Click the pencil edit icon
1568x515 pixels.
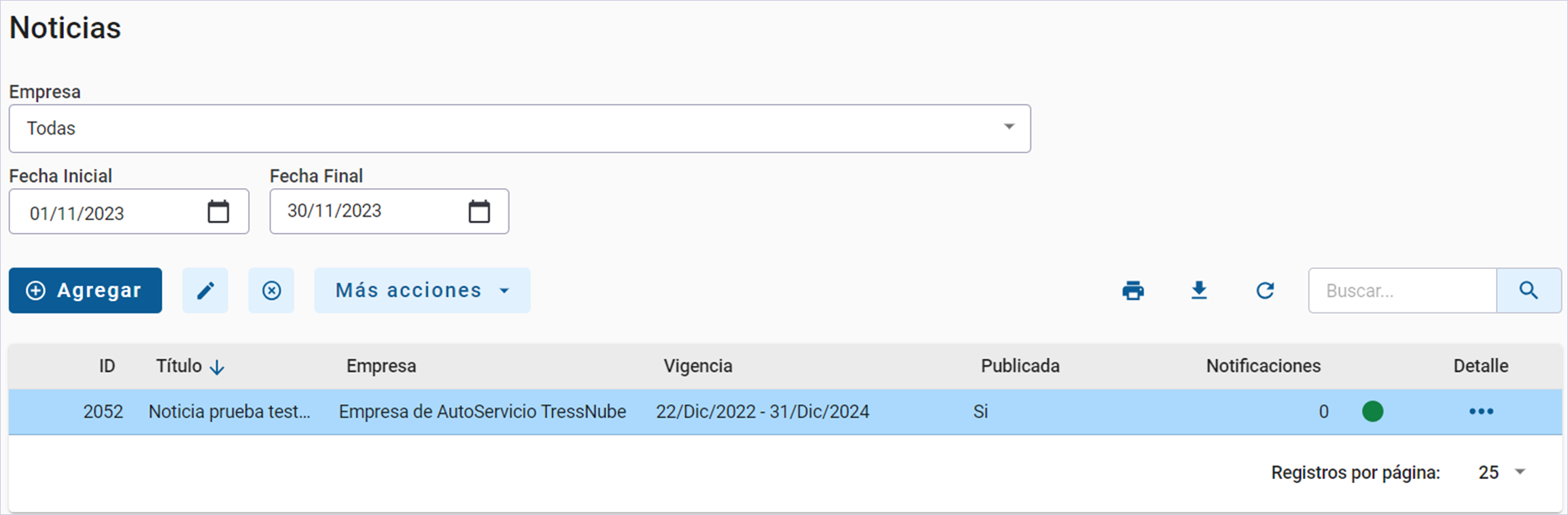click(205, 291)
